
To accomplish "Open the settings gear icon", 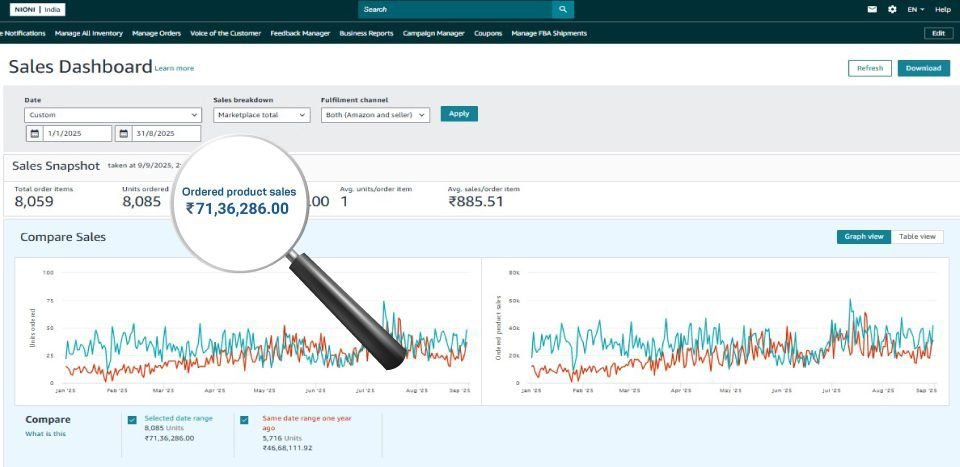I will click(892, 9).
